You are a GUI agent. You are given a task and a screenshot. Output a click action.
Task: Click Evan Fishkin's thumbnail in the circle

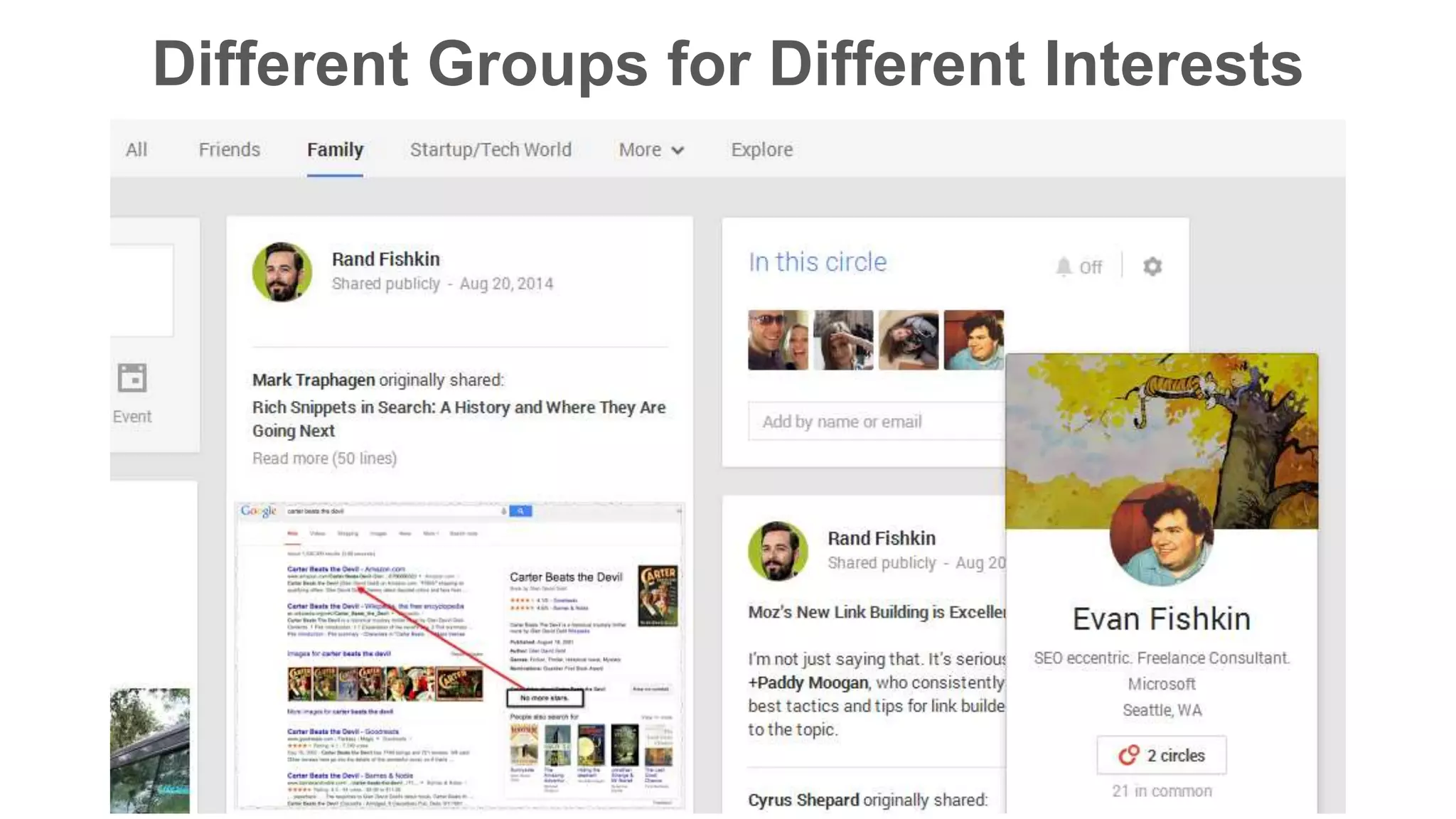tap(974, 340)
